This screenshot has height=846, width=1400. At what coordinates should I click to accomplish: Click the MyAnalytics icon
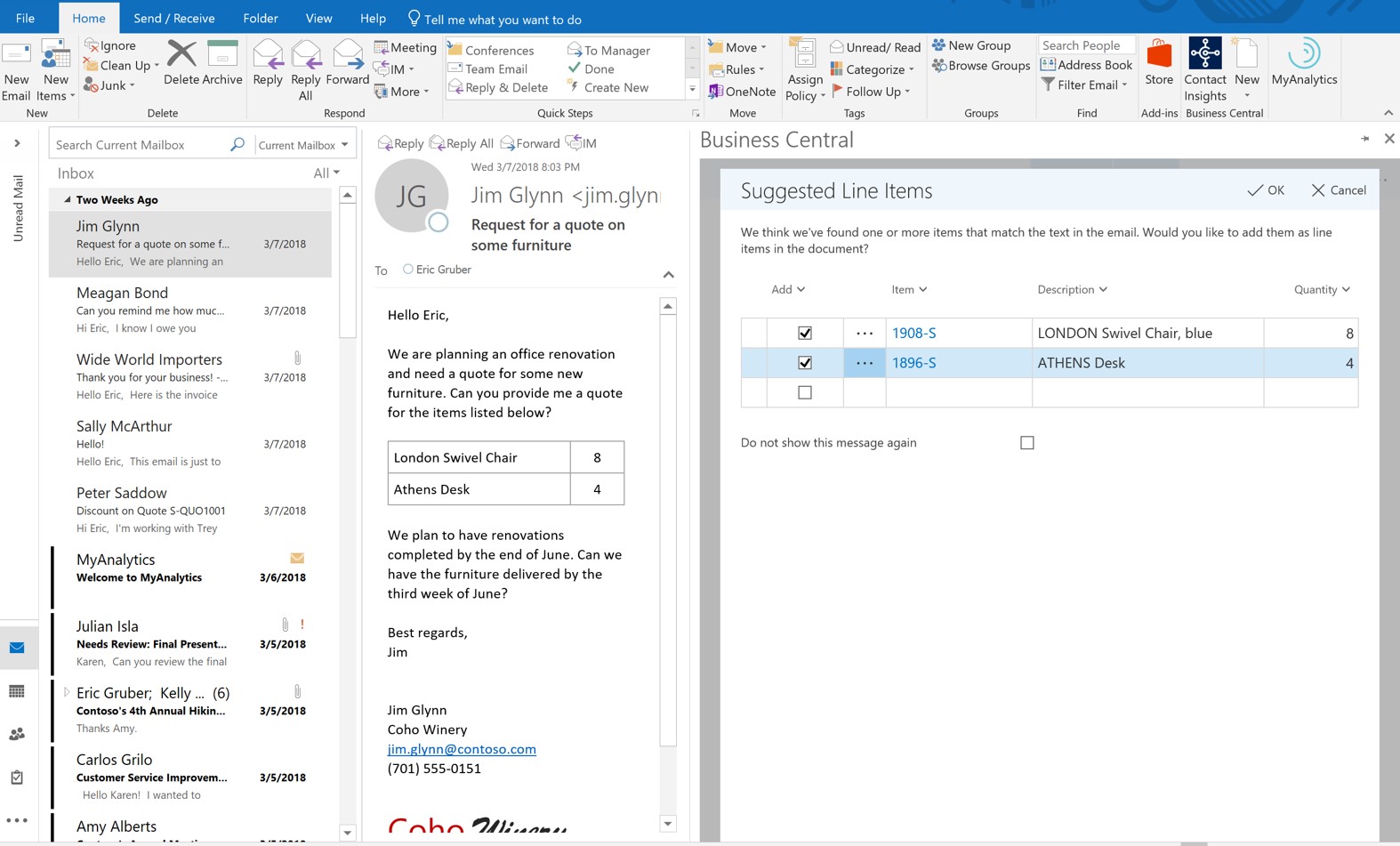point(1304,53)
